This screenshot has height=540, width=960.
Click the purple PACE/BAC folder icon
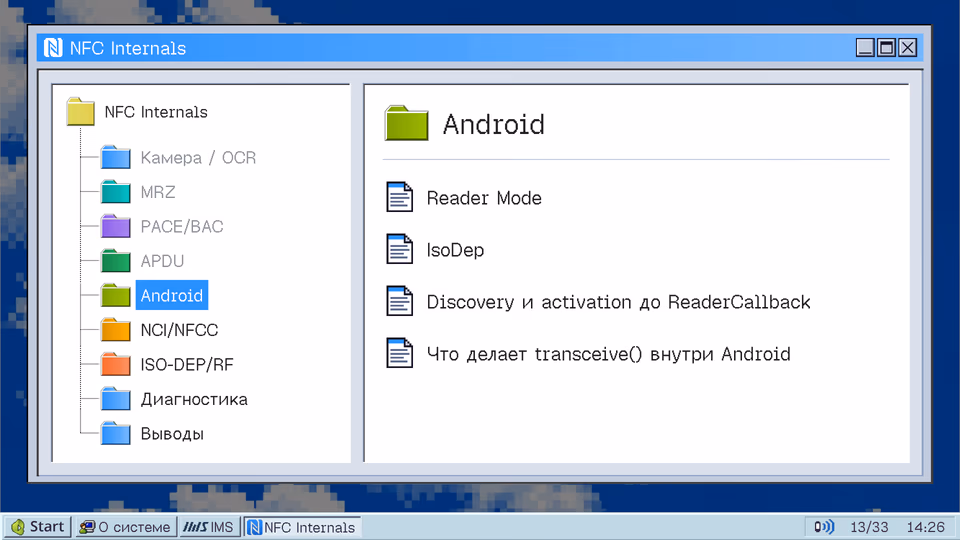coord(116,226)
